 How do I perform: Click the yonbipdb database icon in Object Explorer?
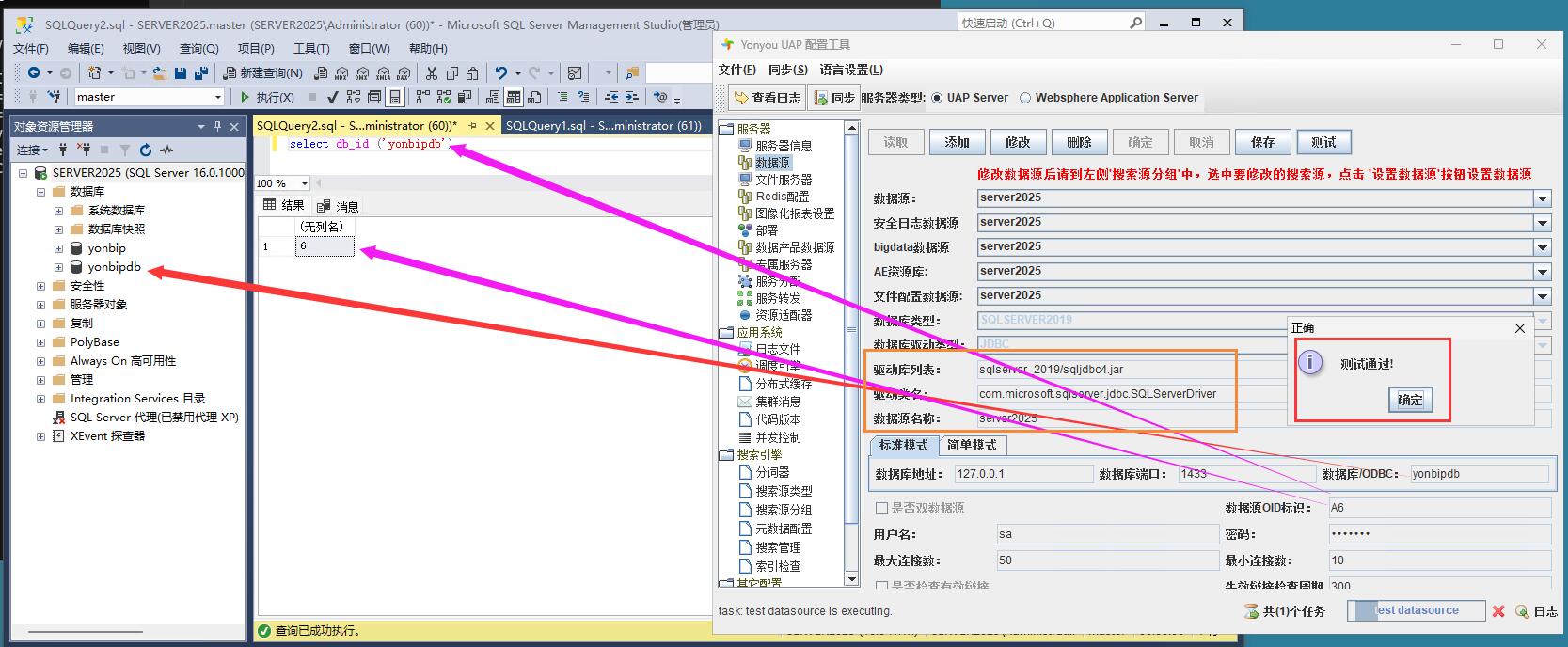click(76, 267)
